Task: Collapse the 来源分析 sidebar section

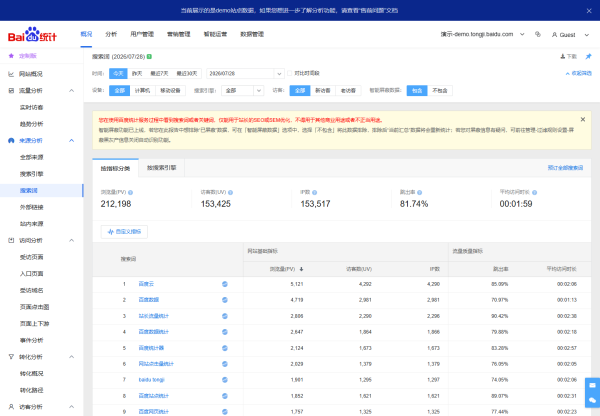Action: coord(72,140)
